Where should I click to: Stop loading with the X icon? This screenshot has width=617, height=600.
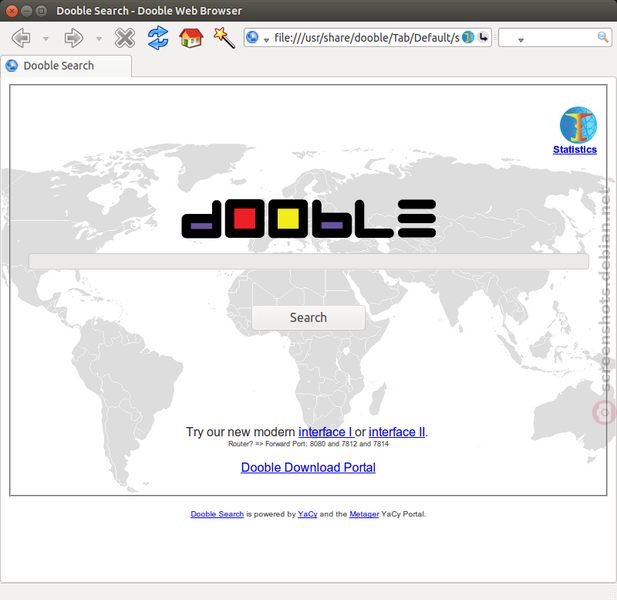125,38
